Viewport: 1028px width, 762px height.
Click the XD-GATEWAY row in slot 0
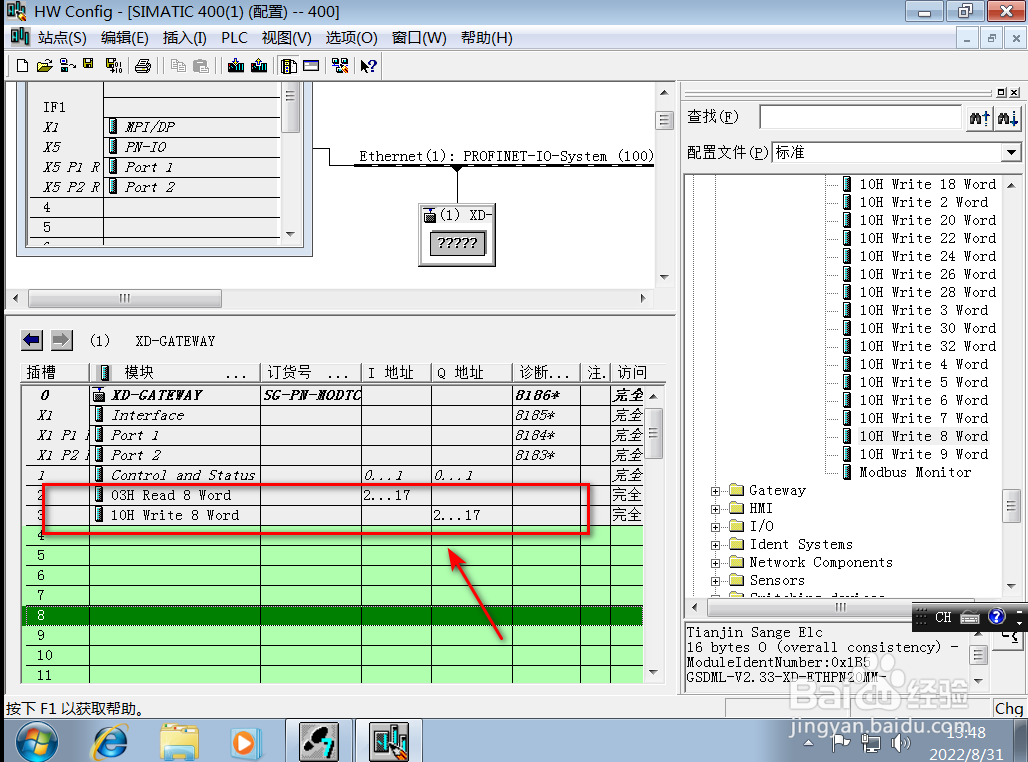[332, 395]
